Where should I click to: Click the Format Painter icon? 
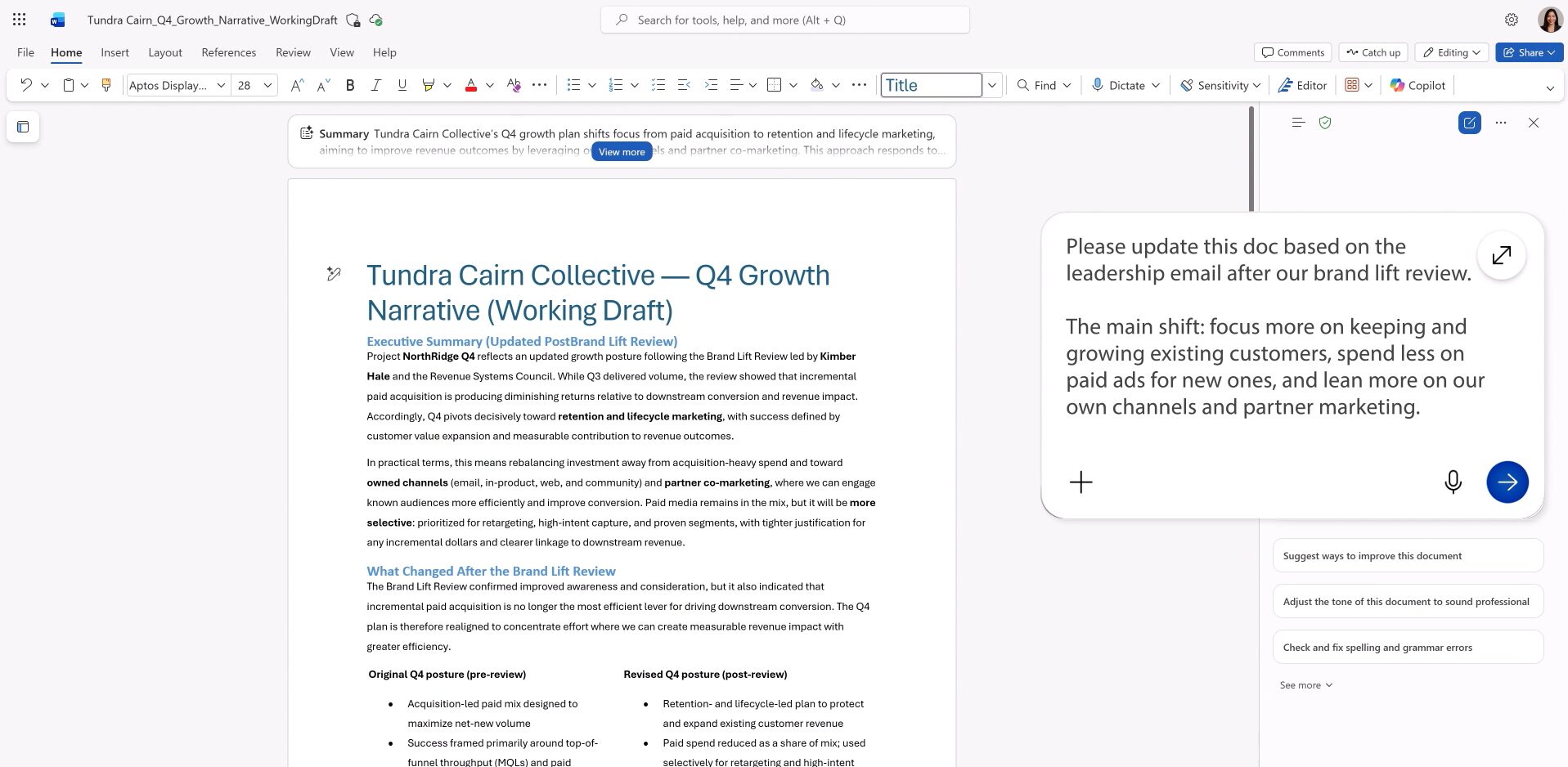coord(106,85)
